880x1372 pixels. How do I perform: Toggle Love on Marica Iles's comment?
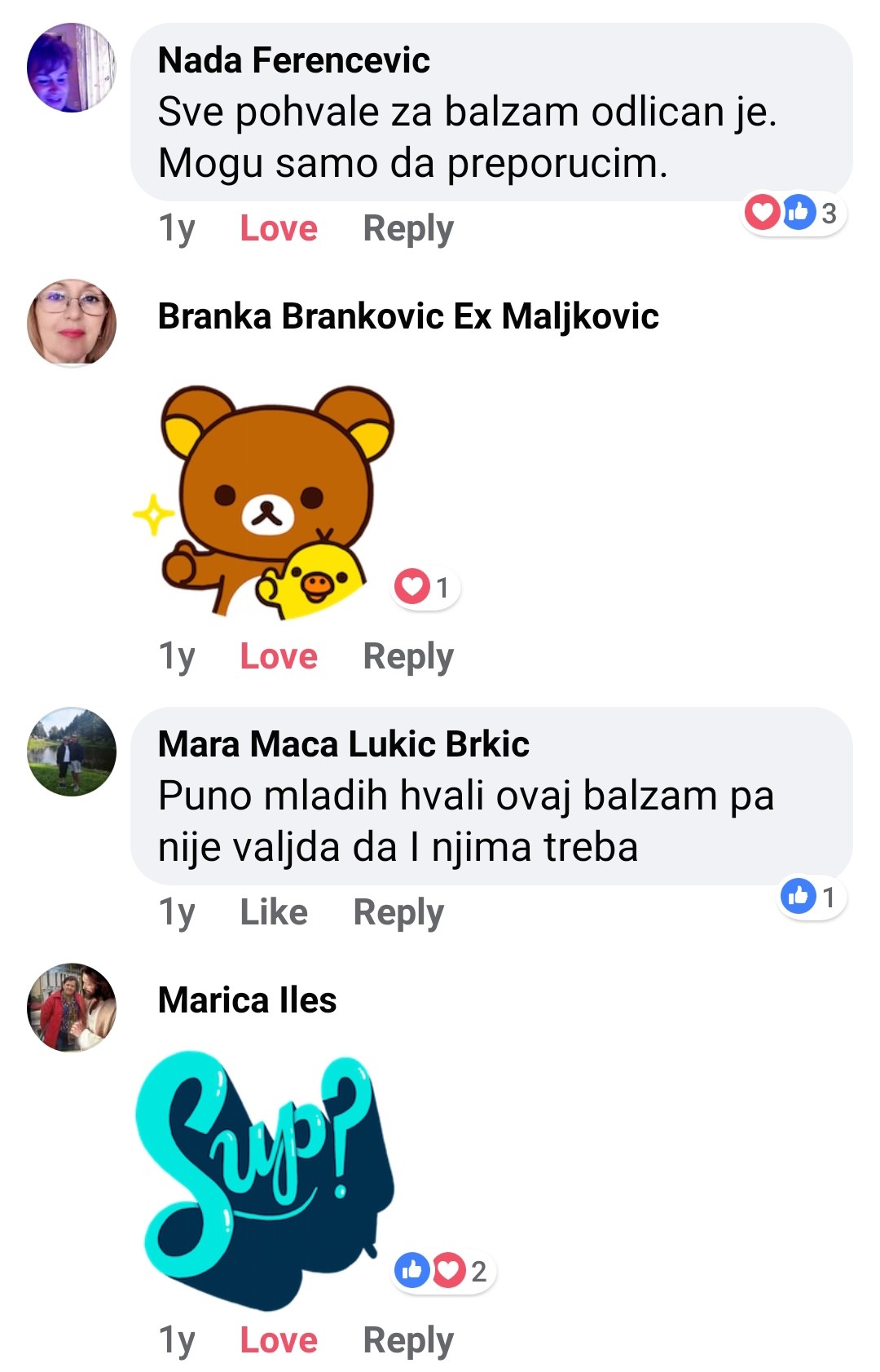pyautogui.click(x=279, y=1340)
